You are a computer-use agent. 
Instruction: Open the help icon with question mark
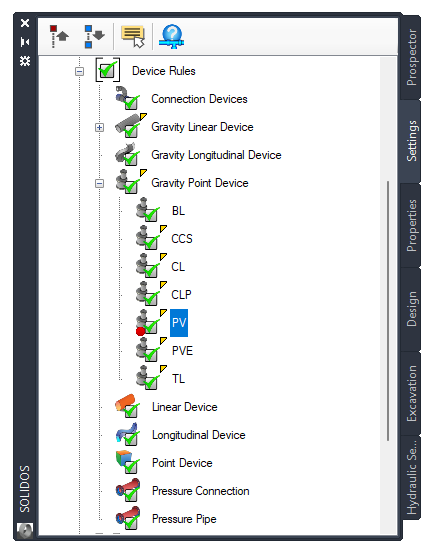coord(171,36)
